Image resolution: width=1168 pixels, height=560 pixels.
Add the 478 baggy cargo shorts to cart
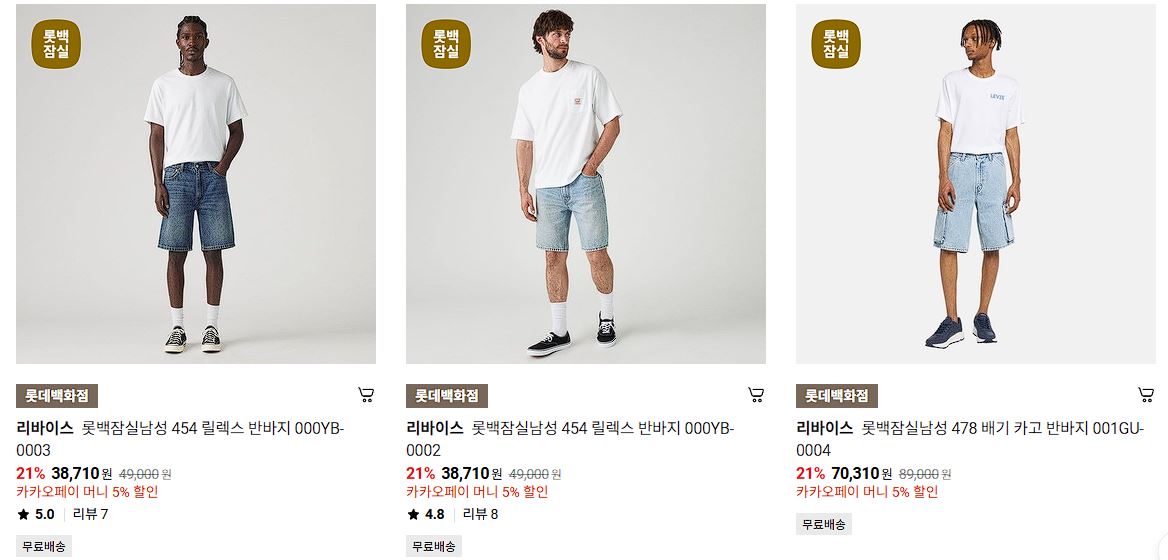pyautogui.click(x=1146, y=395)
